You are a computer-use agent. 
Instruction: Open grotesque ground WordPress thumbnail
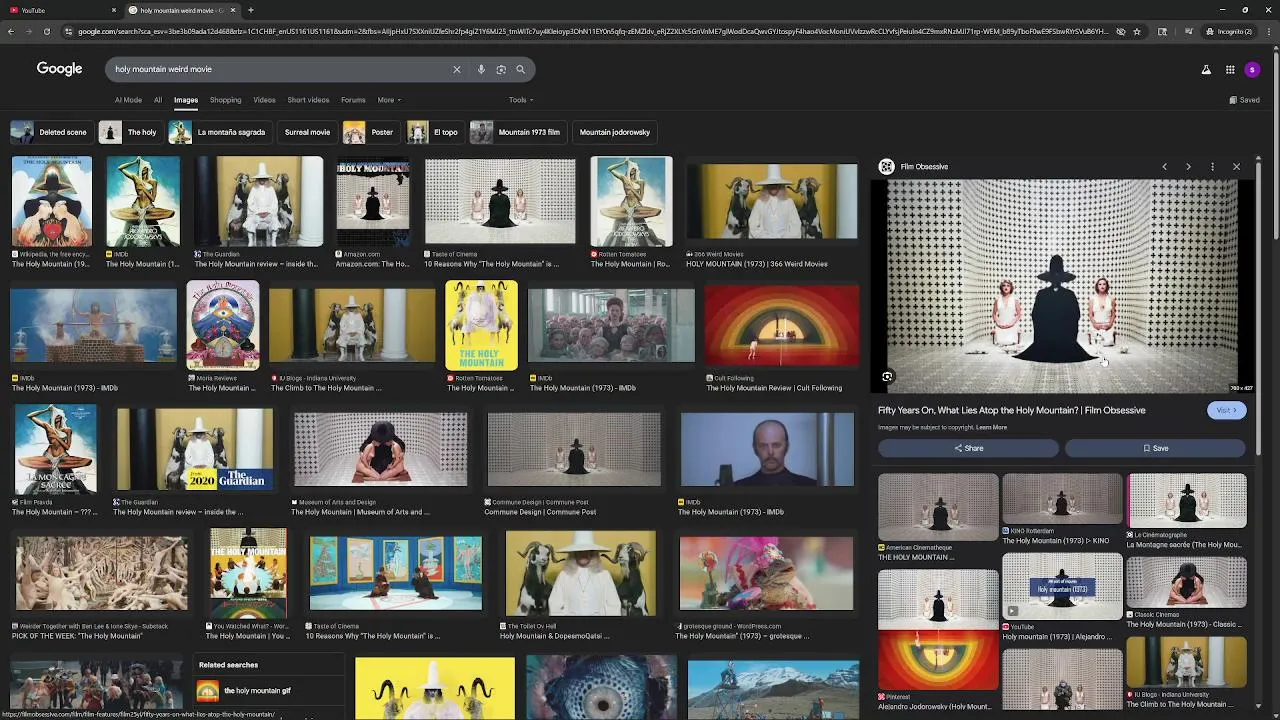pos(766,573)
